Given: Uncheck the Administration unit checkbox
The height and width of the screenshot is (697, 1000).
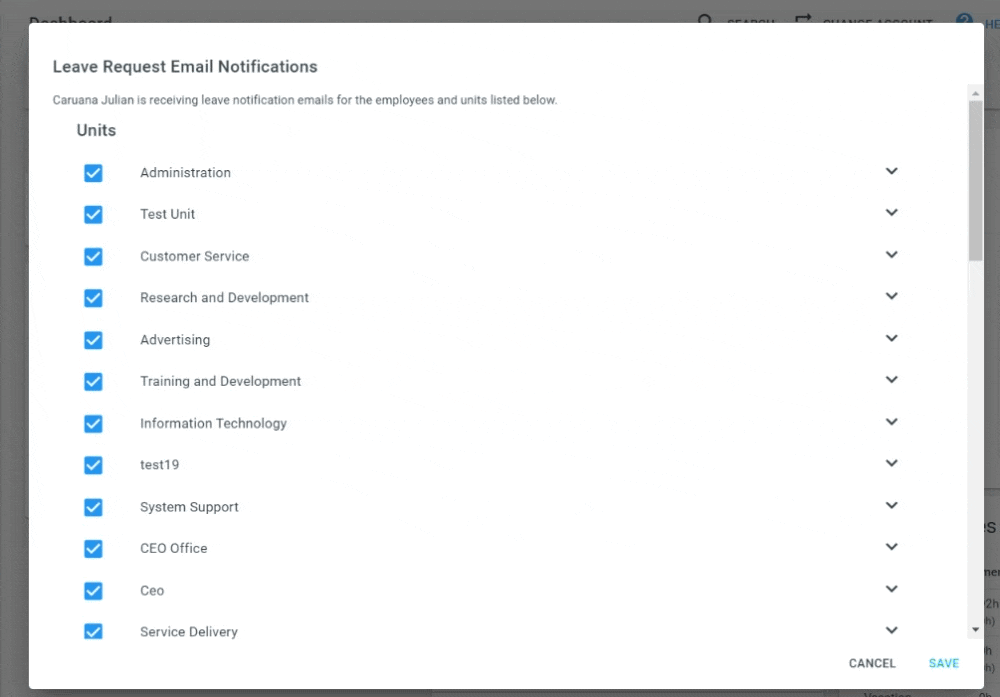Looking at the screenshot, I should click(93, 173).
